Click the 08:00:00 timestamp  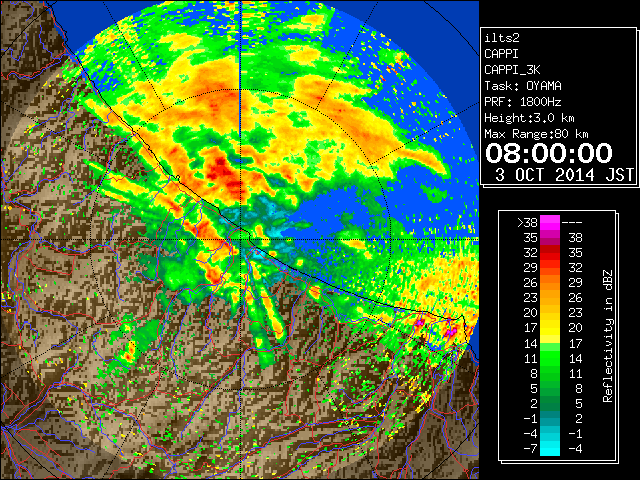coord(549,153)
